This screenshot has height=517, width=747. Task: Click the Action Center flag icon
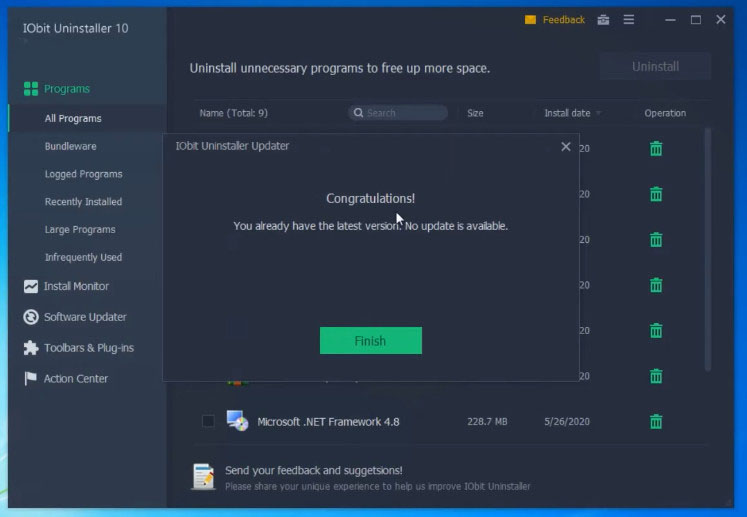point(30,378)
